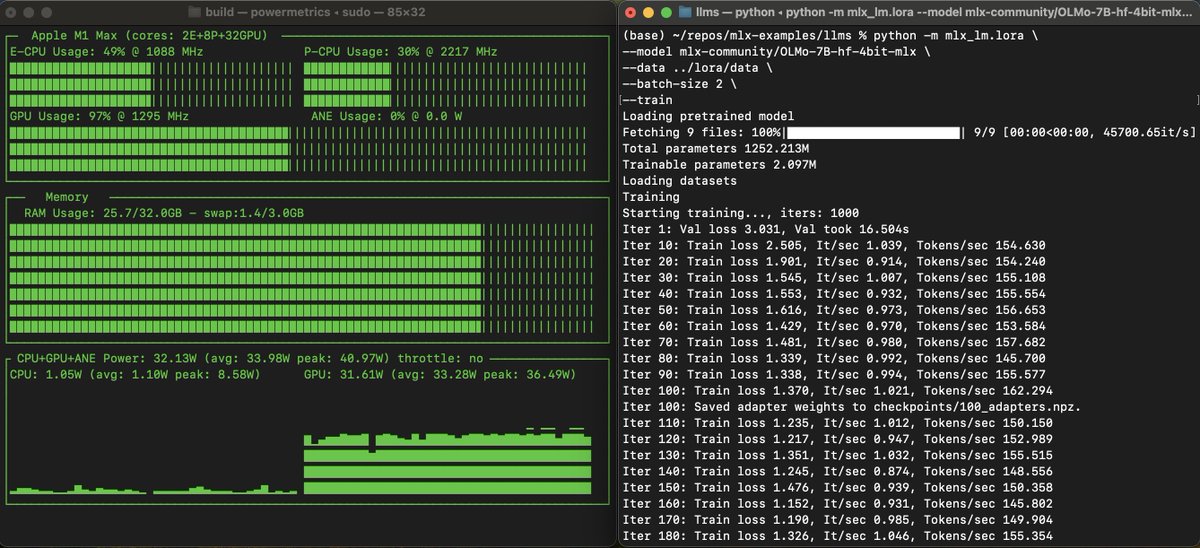
Task: Click Trainable parameters 2.097M line
Action: click(x=719, y=165)
